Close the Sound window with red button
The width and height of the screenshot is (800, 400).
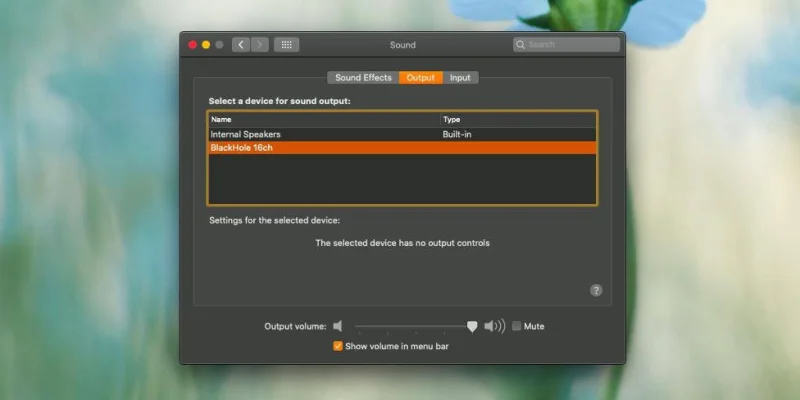click(192, 45)
